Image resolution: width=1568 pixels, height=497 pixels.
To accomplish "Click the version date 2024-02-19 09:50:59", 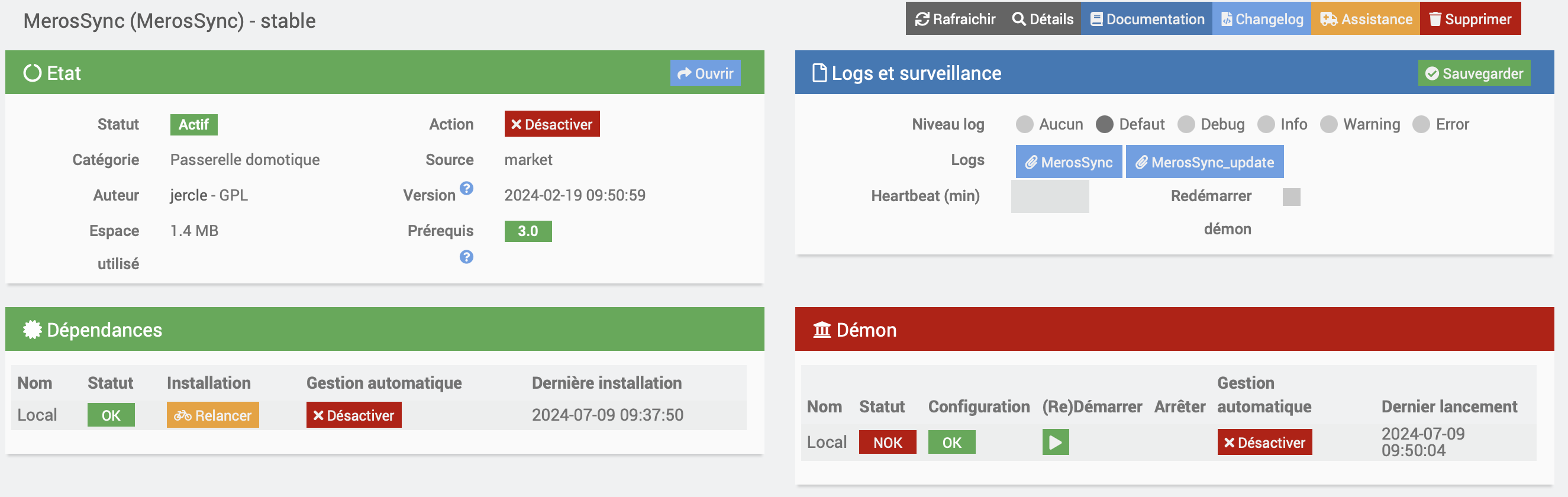I will (575, 195).
